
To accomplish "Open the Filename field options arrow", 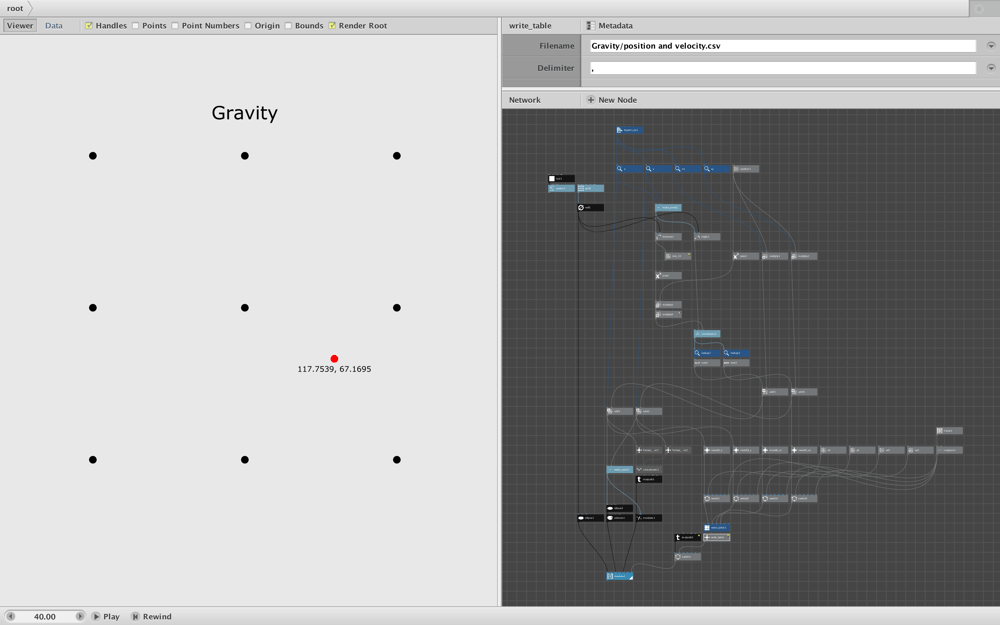I will [x=990, y=46].
